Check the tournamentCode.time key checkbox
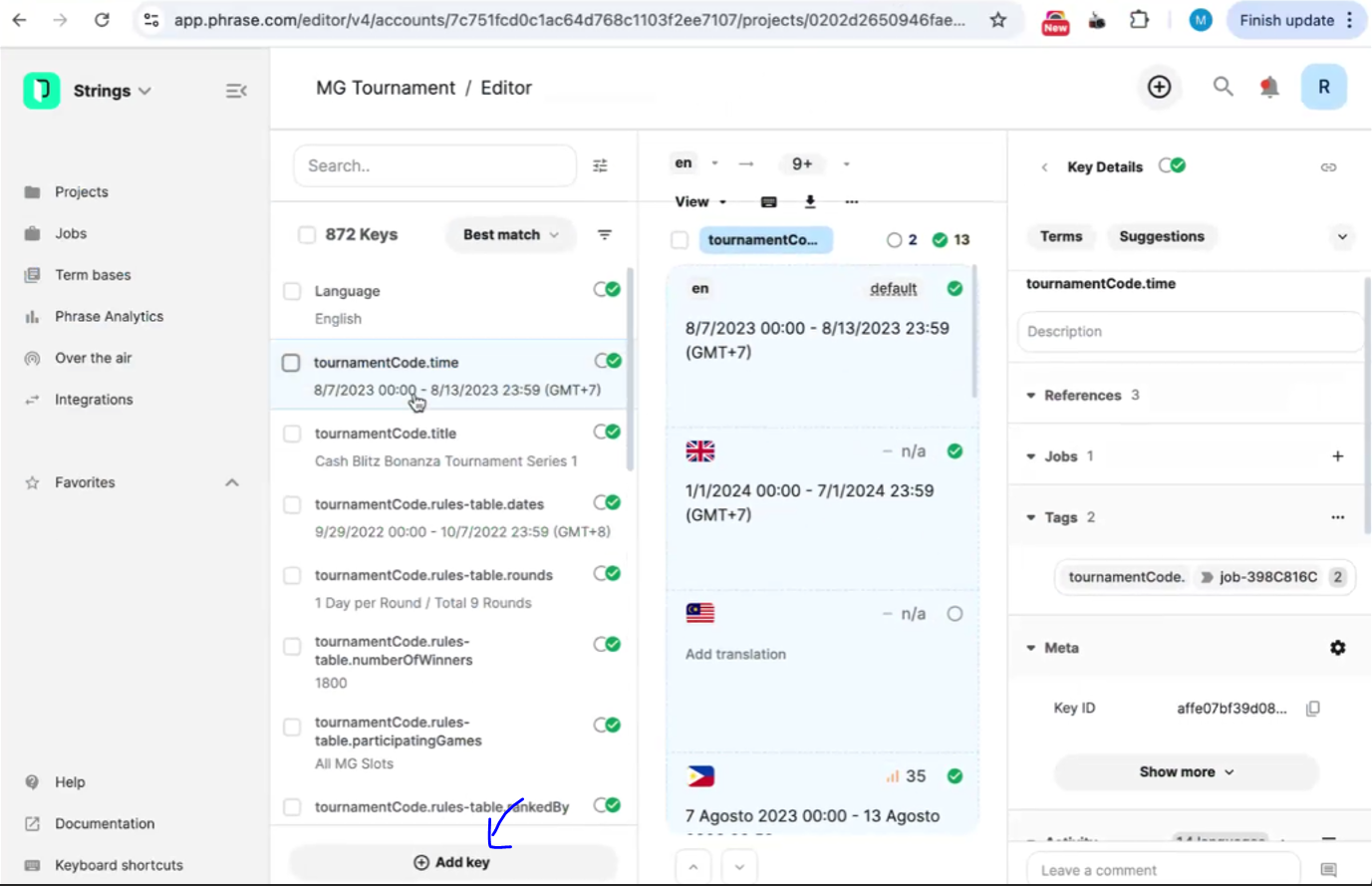This screenshot has width=1372, height=886. (x=291, y=363)
